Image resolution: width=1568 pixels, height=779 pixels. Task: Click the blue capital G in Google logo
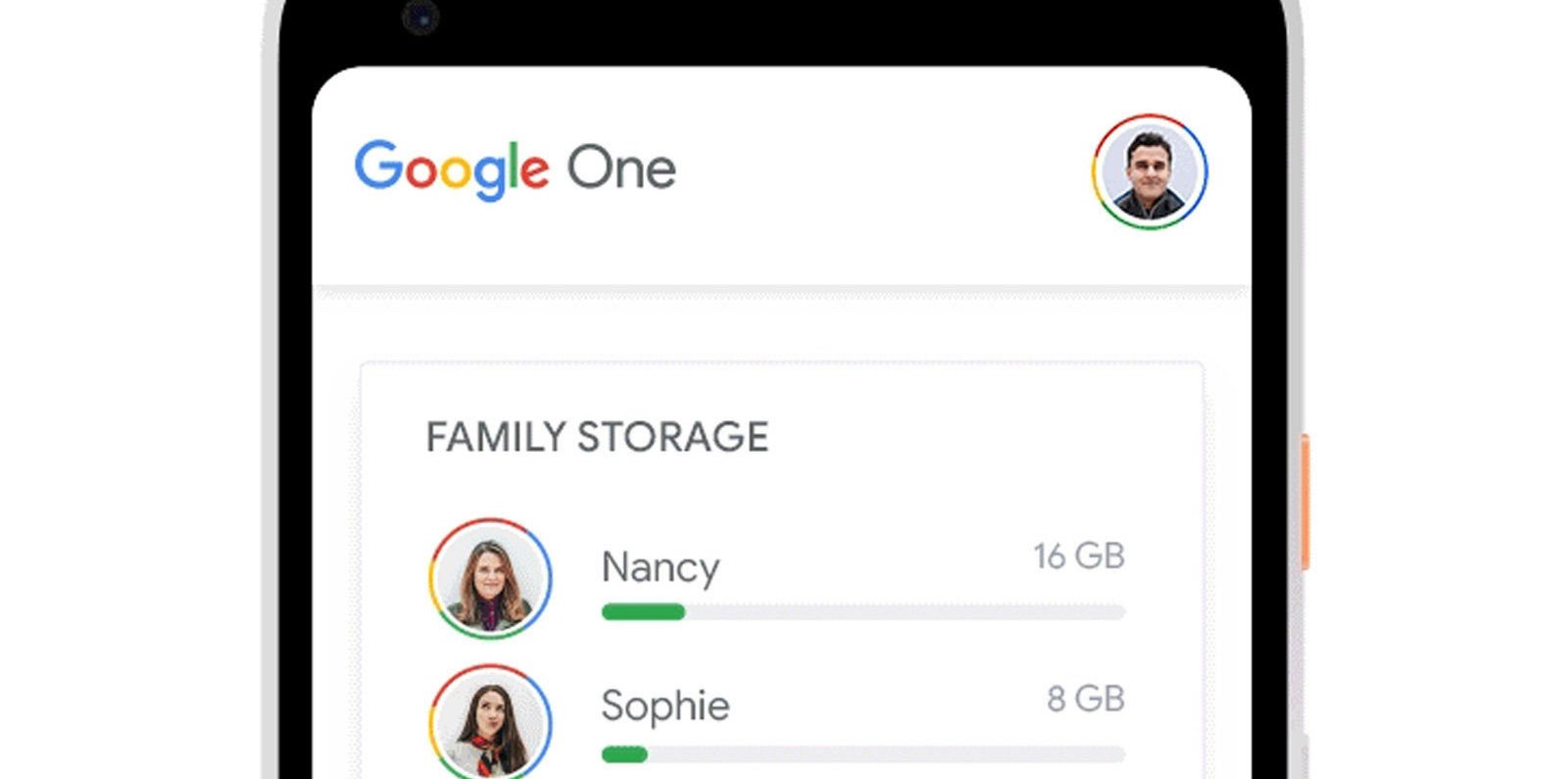tap(378, 166)
